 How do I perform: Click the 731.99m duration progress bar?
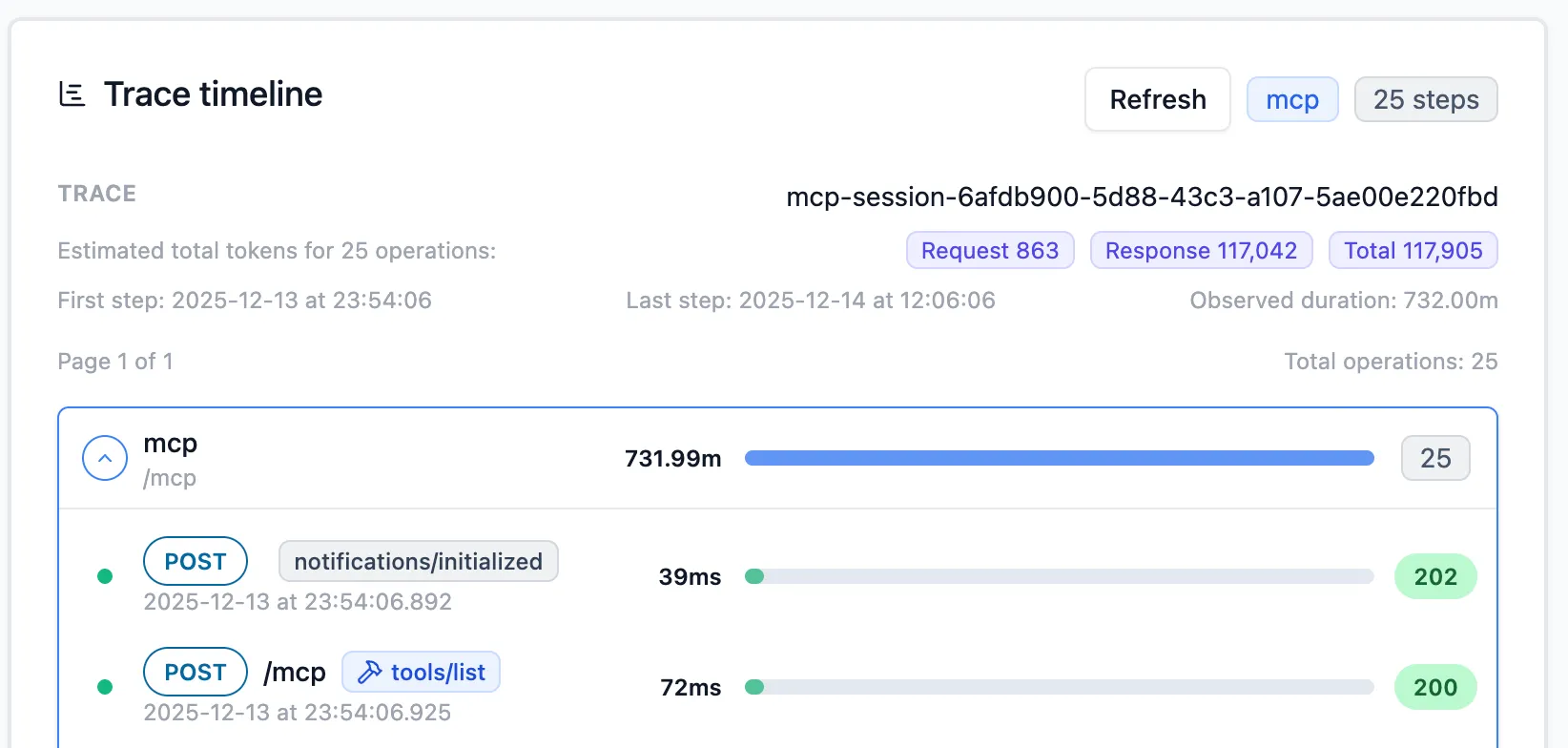click(x=1059, y=458)
